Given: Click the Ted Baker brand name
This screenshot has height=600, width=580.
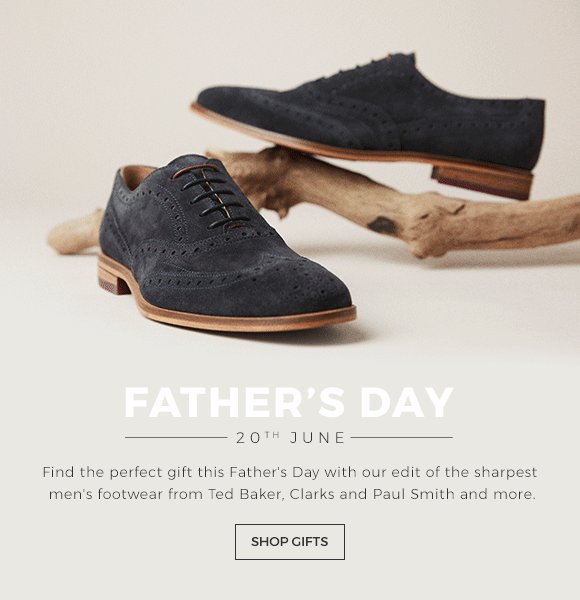Looking at the screenshot, I should tap(245, 494).
